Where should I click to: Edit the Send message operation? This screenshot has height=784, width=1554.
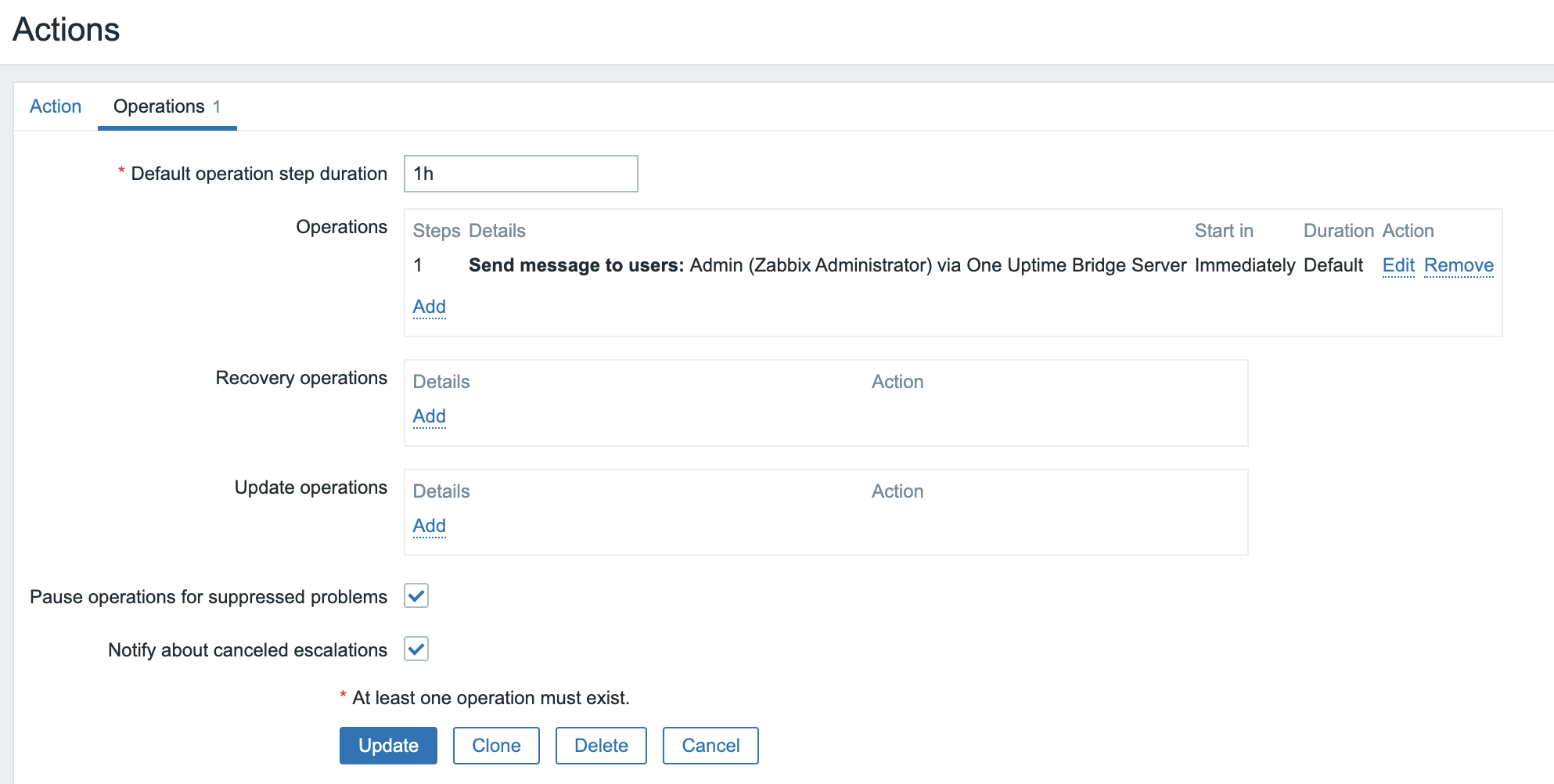tap(1398, 265)
